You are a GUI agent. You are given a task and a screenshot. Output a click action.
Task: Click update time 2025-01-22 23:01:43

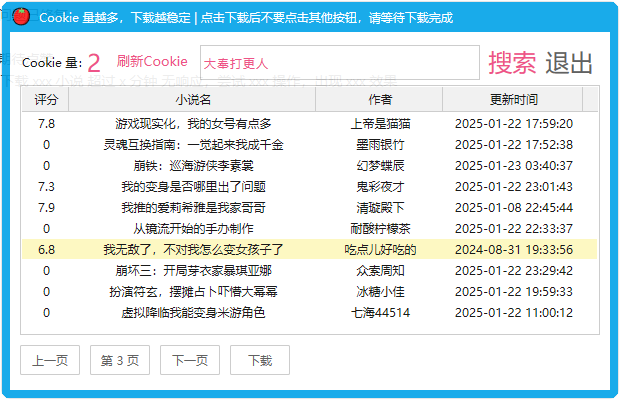[514, 187]
